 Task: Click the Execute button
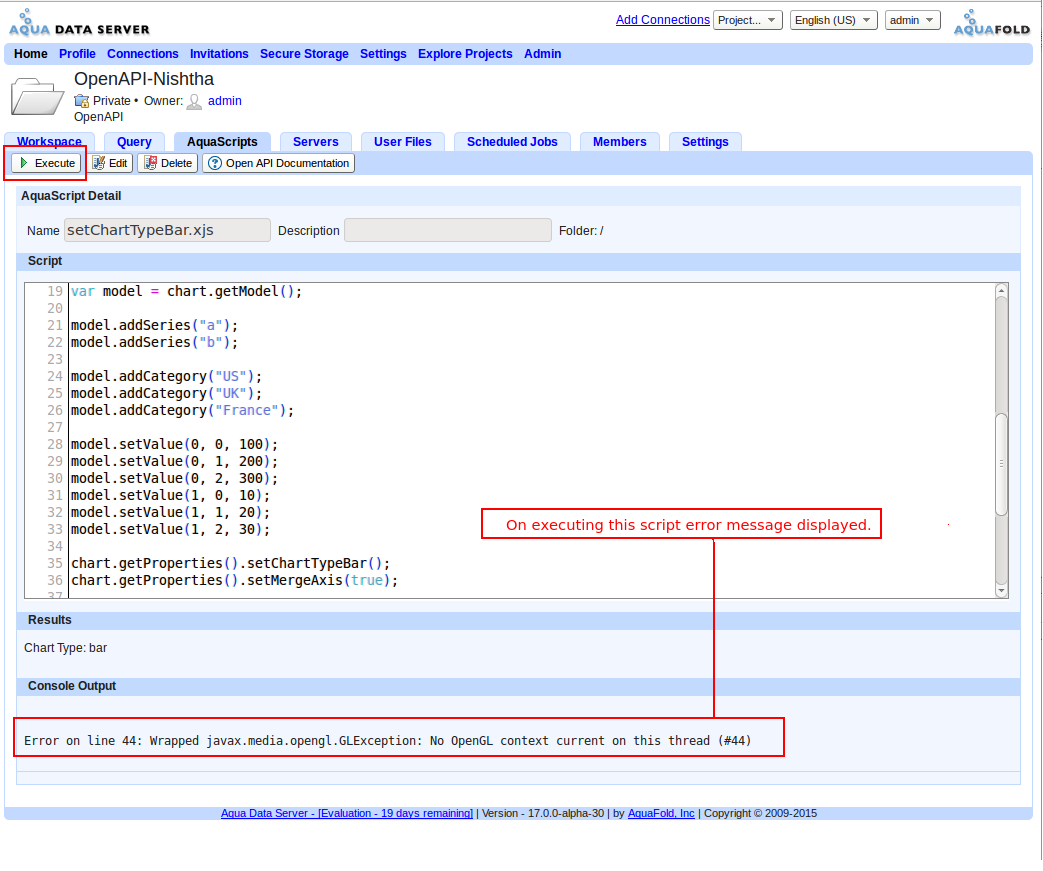pyautogui.click(x=46, y=163)
